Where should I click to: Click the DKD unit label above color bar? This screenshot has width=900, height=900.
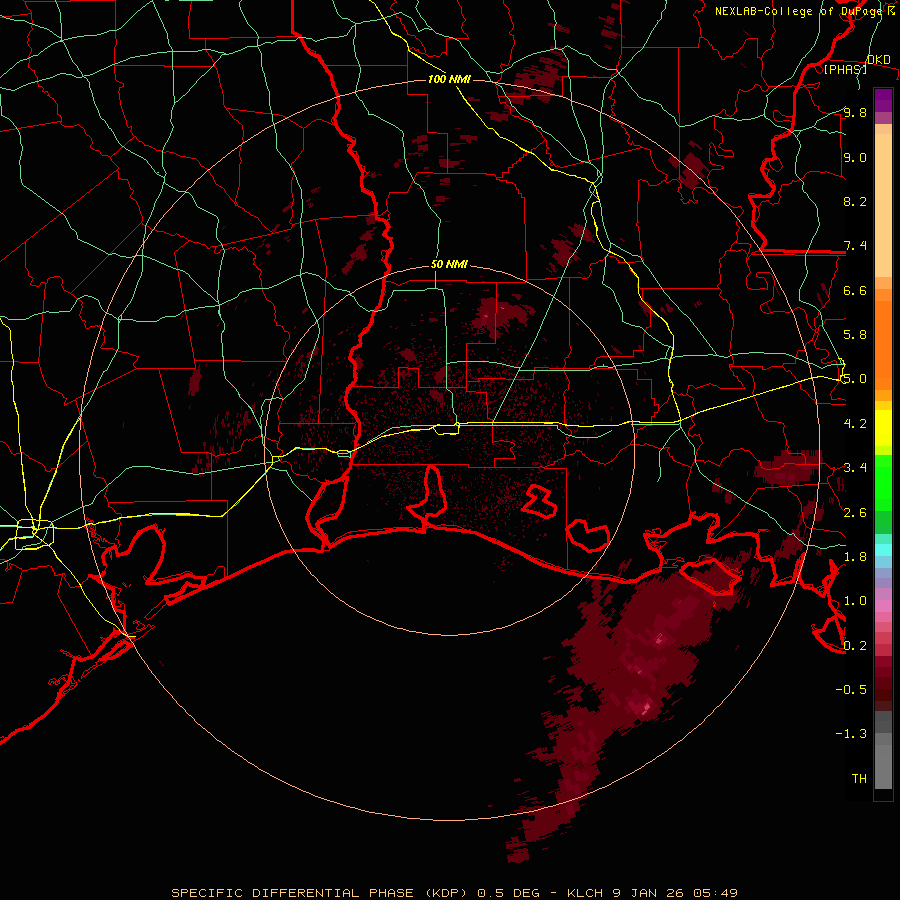click(879, 60)
